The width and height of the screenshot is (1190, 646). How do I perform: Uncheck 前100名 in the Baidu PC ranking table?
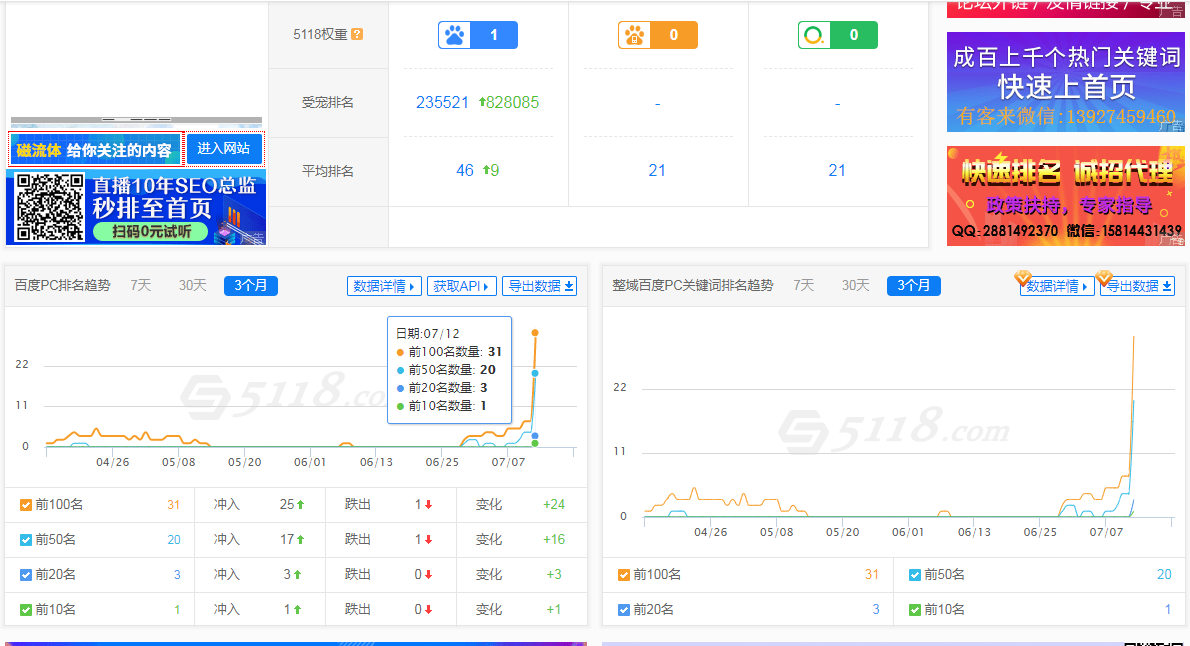coord(26,505)
